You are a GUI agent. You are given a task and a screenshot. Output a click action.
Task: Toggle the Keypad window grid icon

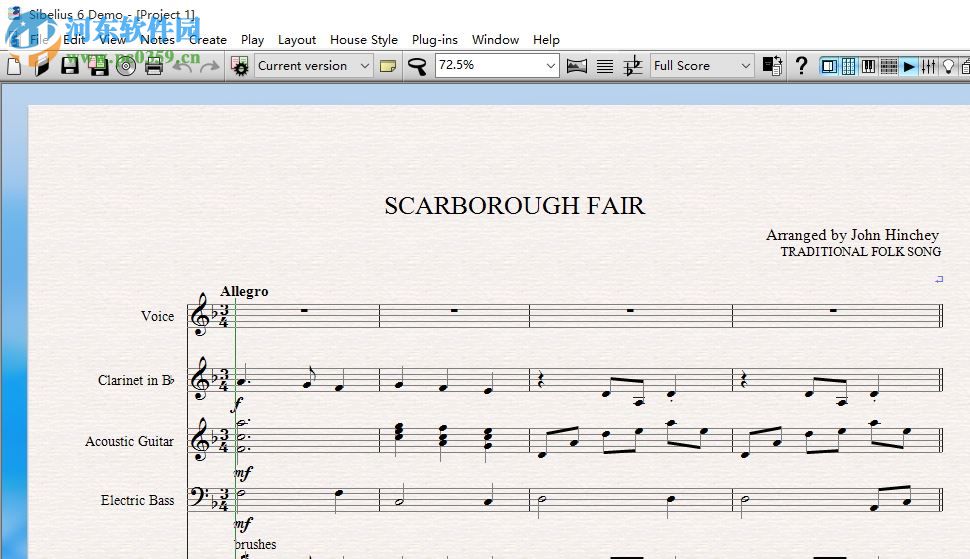[x=849, y=66]
